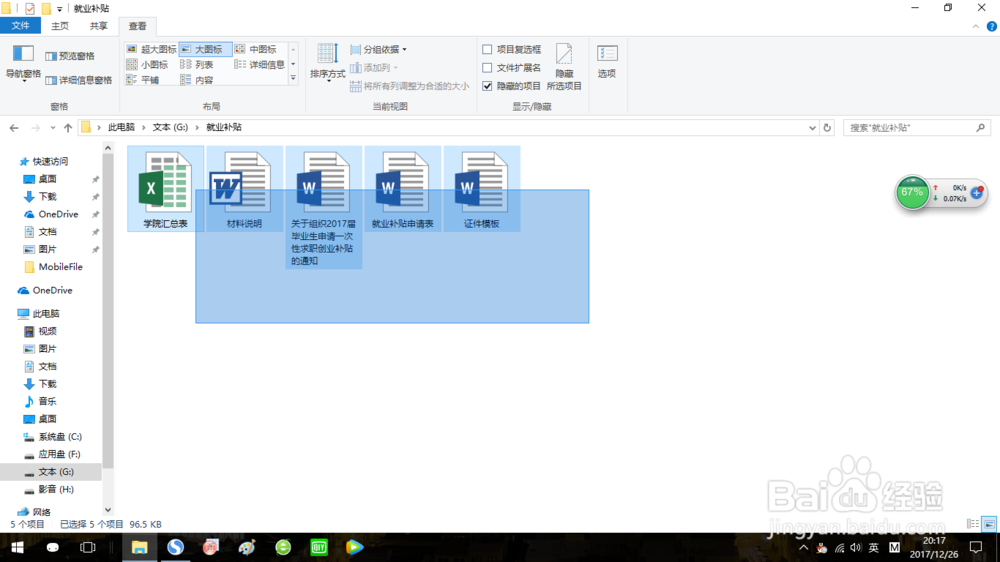Toggle the 详细信息窗格 details pane

[x=79, y=80]
